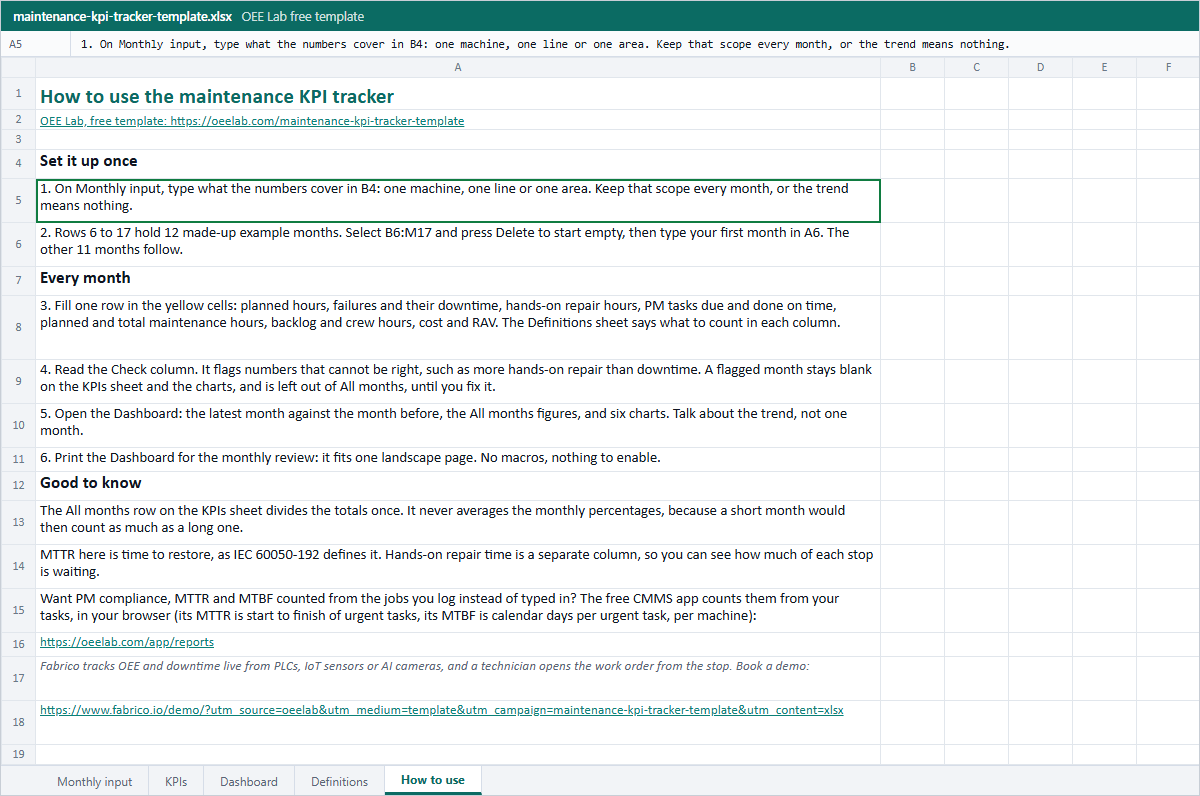Viewport: 1200px width, 796px height.
Task: Select row 11 header
Action: [x=18, y=459]
